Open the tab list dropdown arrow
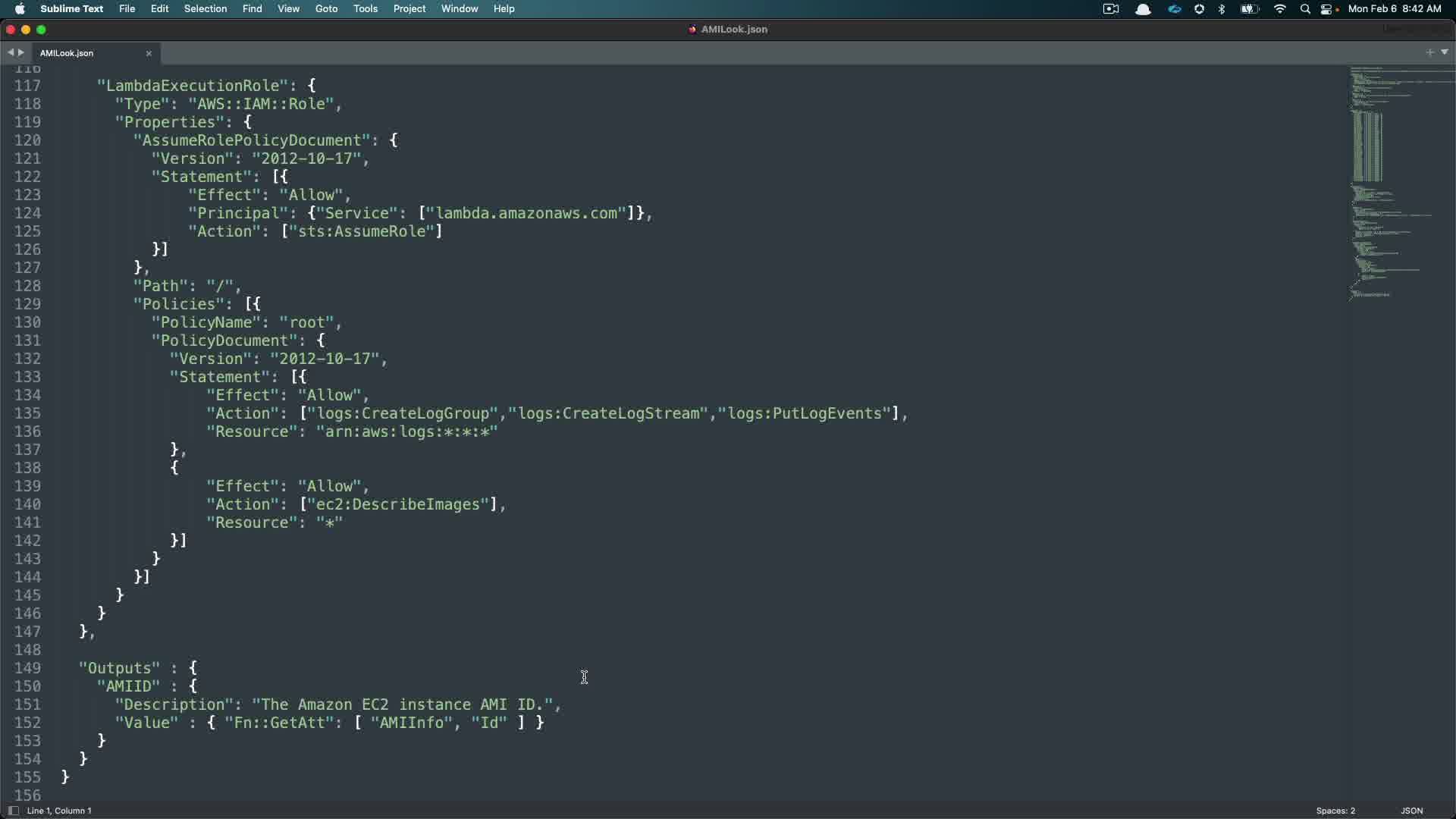Screen dimensions: 1456x819 (1445, 52)
